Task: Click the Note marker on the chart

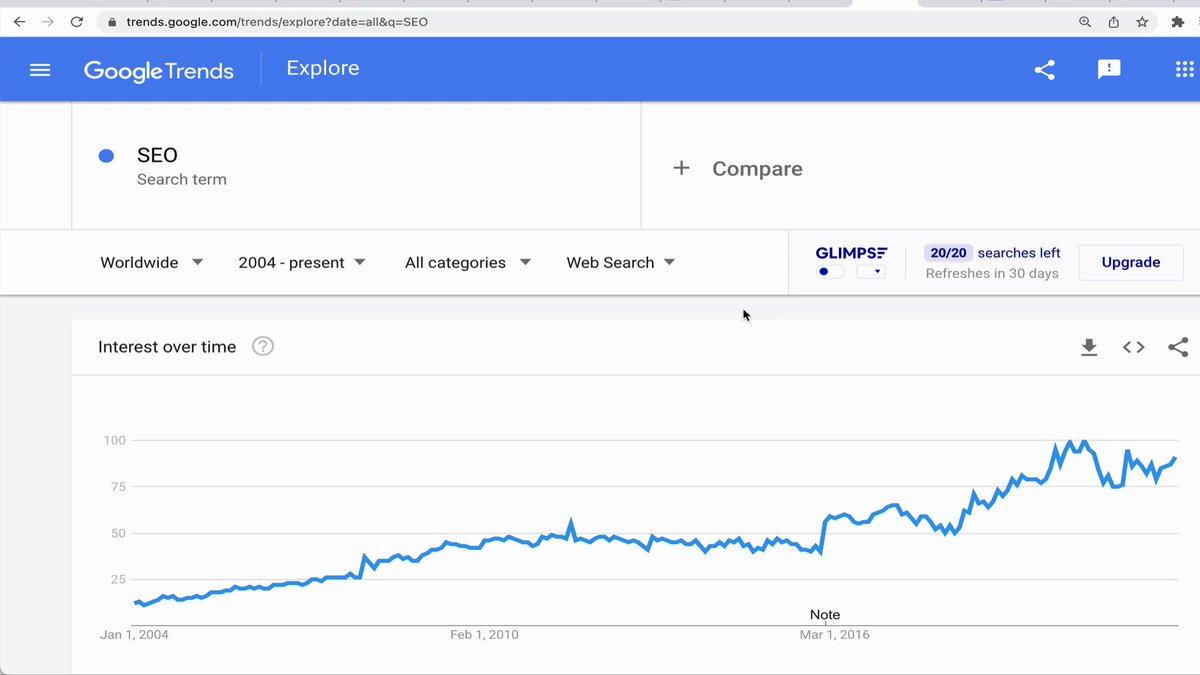Action: (x=825, y=615)
